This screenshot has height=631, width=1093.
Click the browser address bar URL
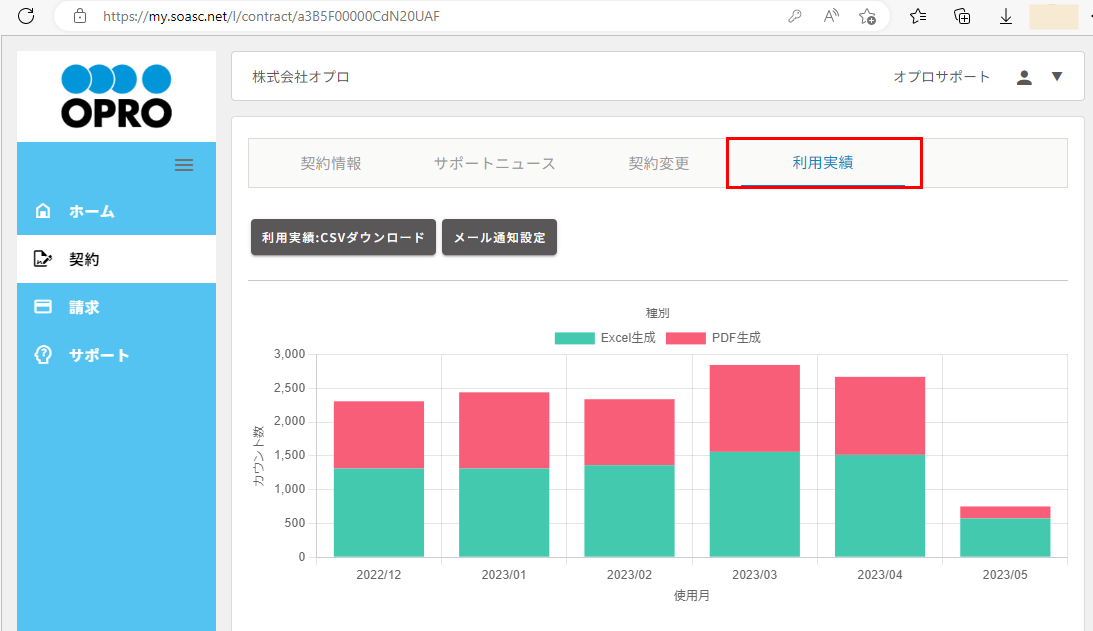click(270, 16)
